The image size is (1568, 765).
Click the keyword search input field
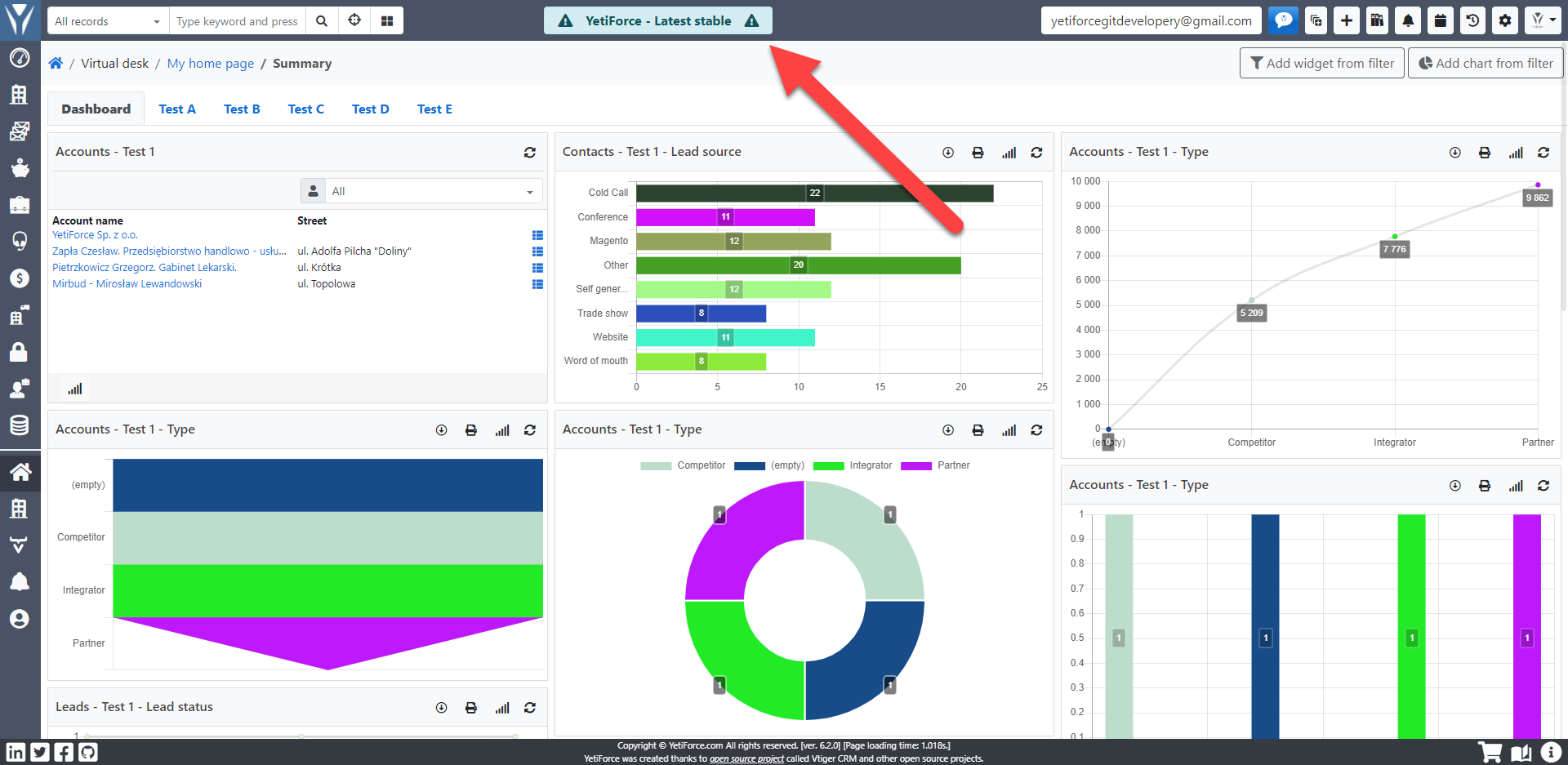click(238, 21)
